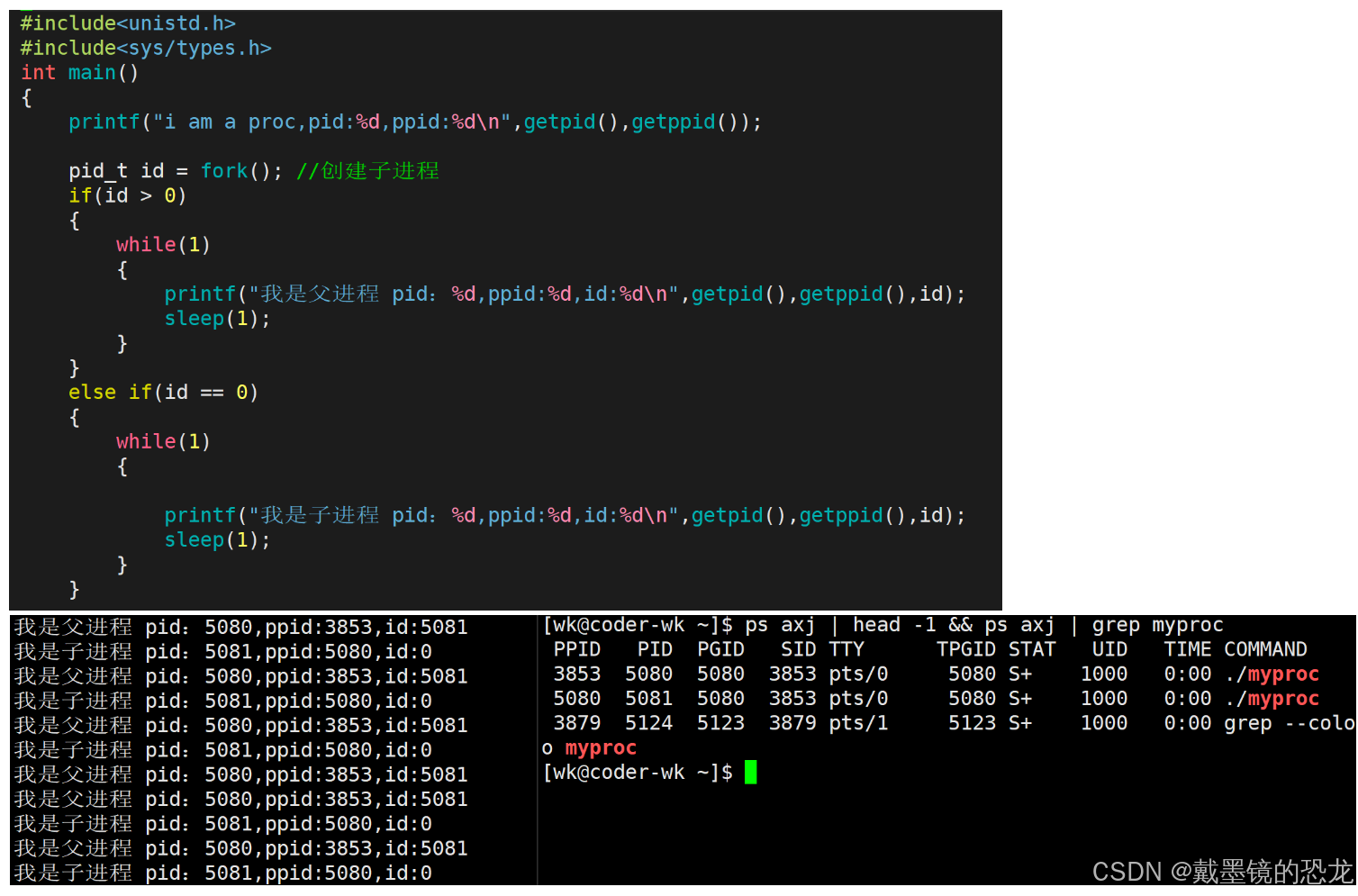Click the SID column header
This screenshot has height=896, width=1358.
click(x=799, y=650)
